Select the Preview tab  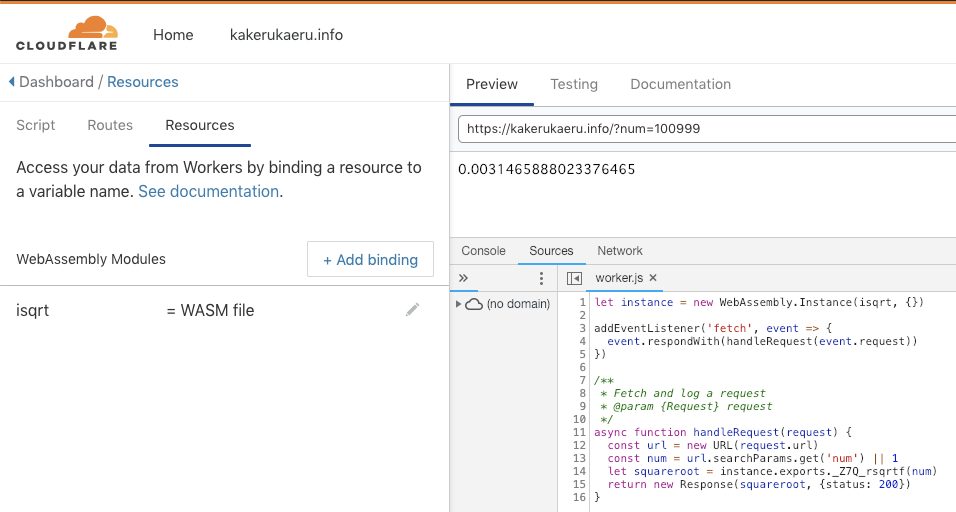[491, 84]
